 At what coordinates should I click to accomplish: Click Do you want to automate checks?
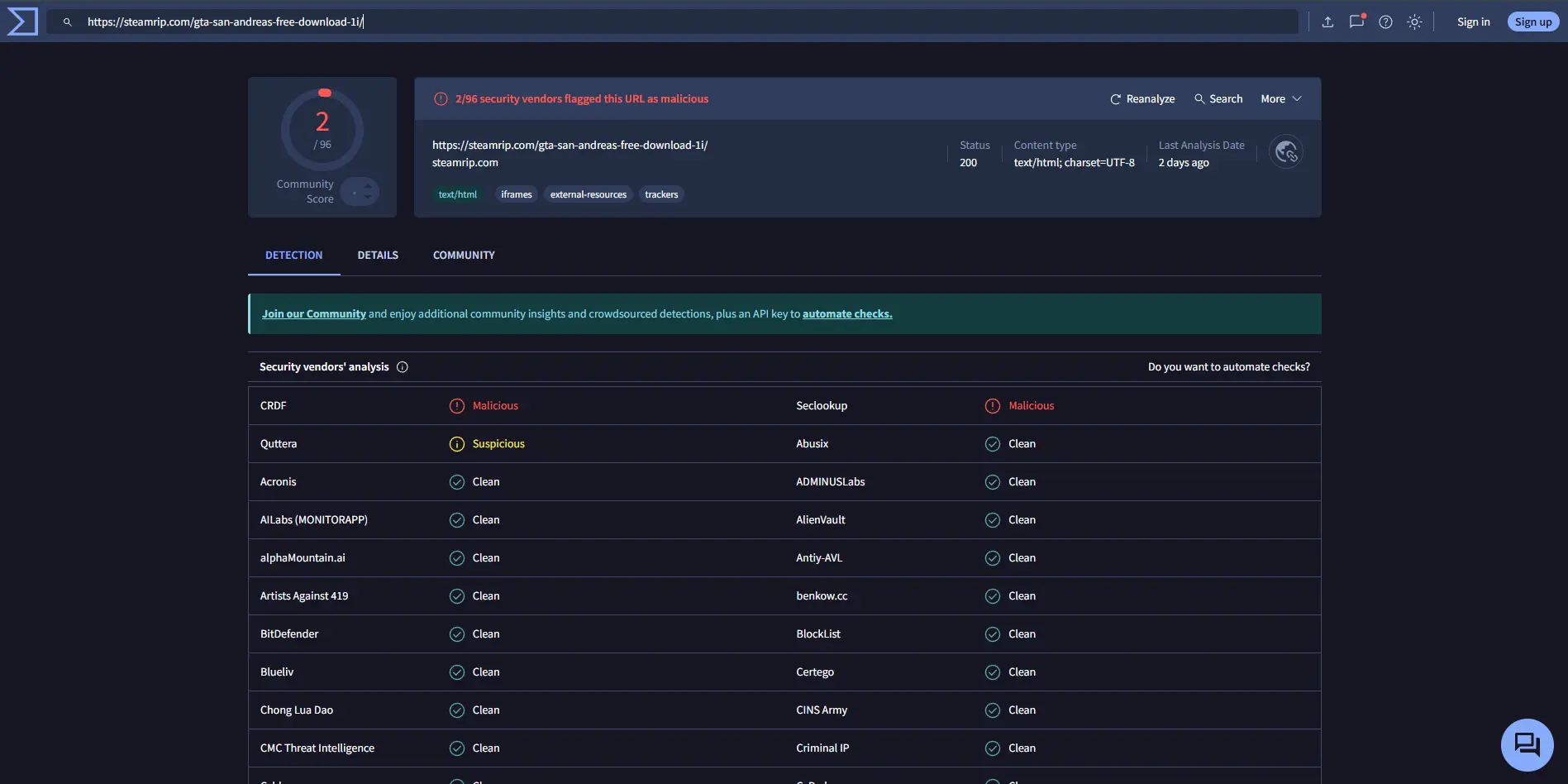1228,367
